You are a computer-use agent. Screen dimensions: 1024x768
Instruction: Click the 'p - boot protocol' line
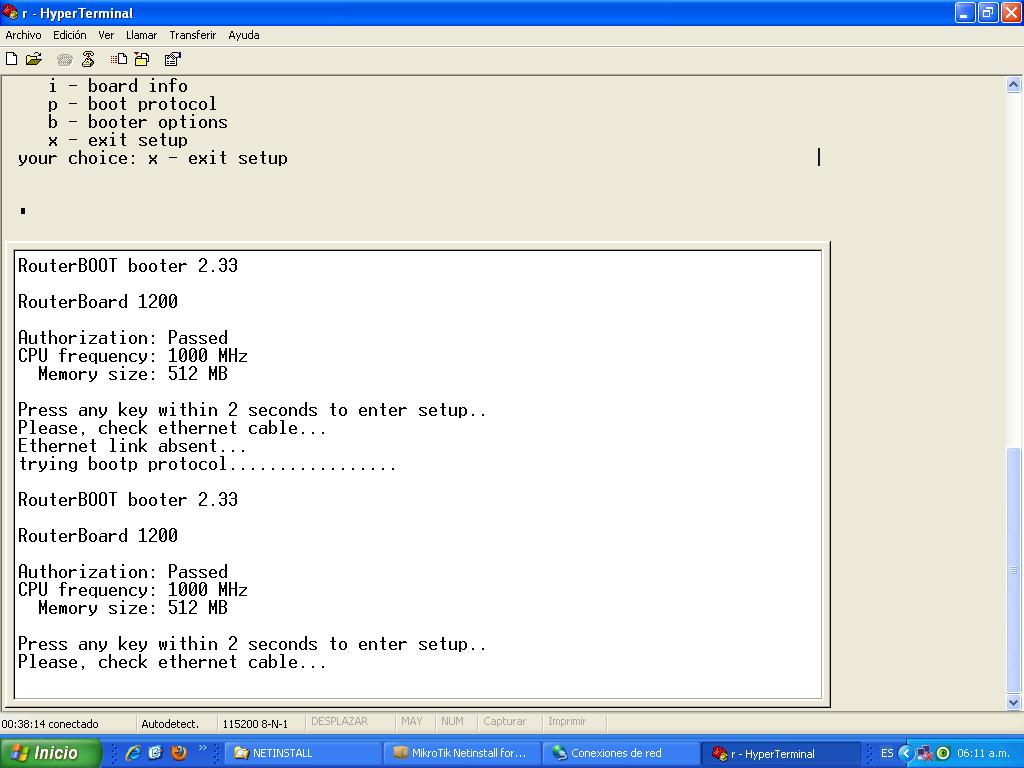coord(132,104)
